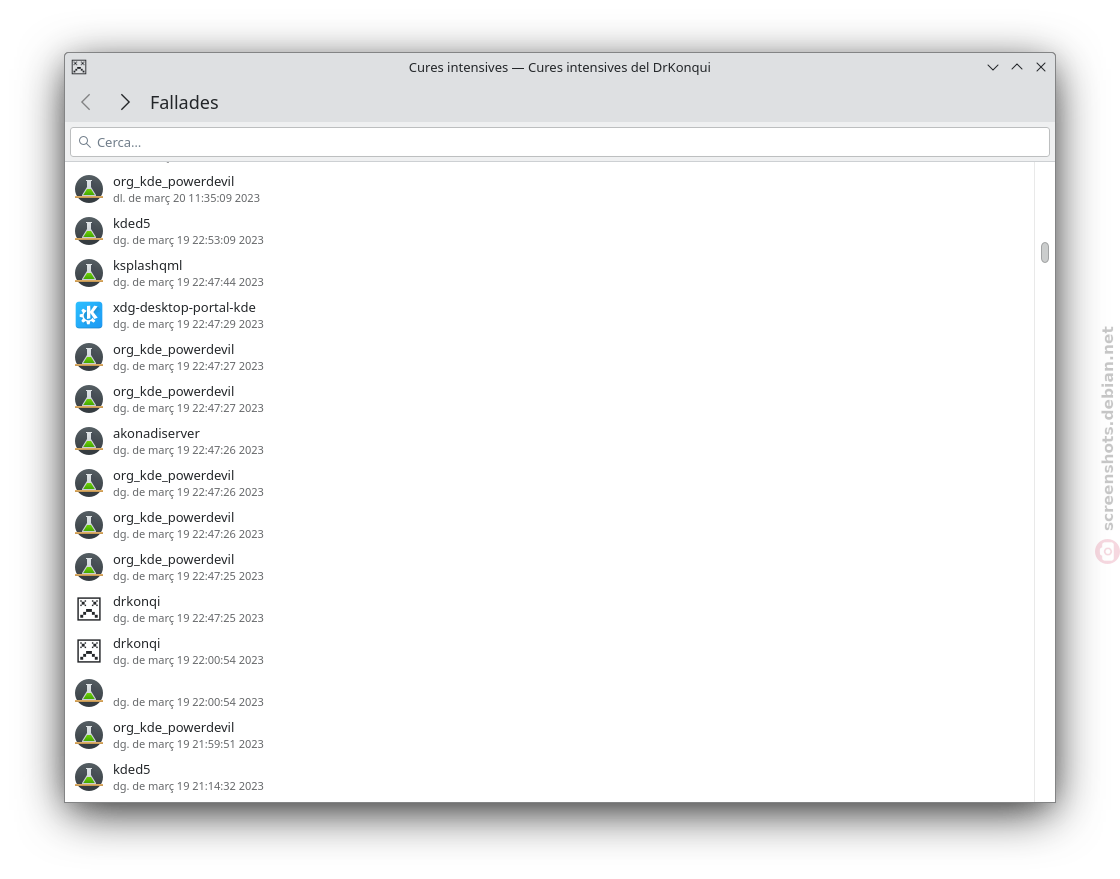Click the timestamp dg. de març 19 22:47:44 2023
This screenshot has width=1120, height=879.
pyautogui.click(x=188, y=282)
